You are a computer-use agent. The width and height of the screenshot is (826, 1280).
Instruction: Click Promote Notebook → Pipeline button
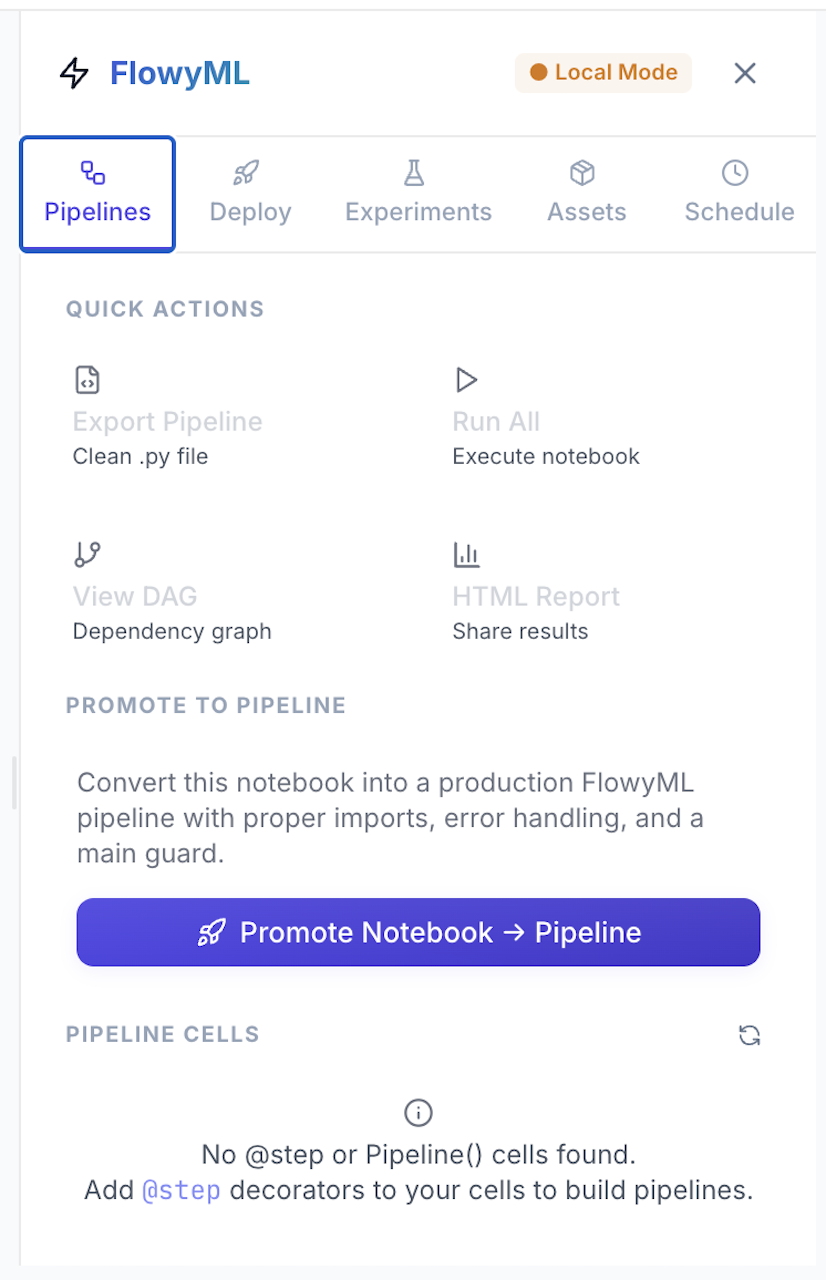[x=417, y=932]
